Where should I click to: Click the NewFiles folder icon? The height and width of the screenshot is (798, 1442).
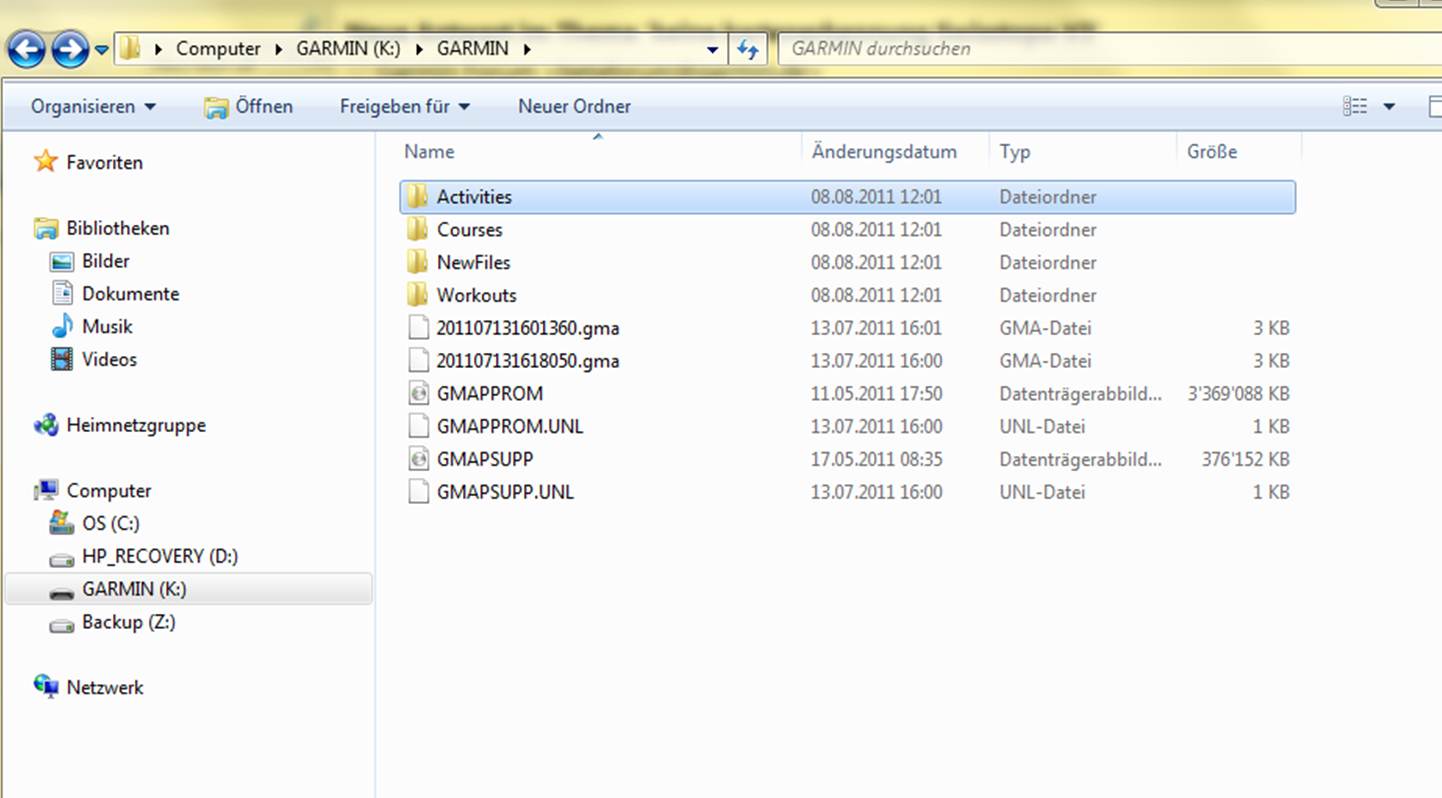pyautogui.click(x=417, y=262)
